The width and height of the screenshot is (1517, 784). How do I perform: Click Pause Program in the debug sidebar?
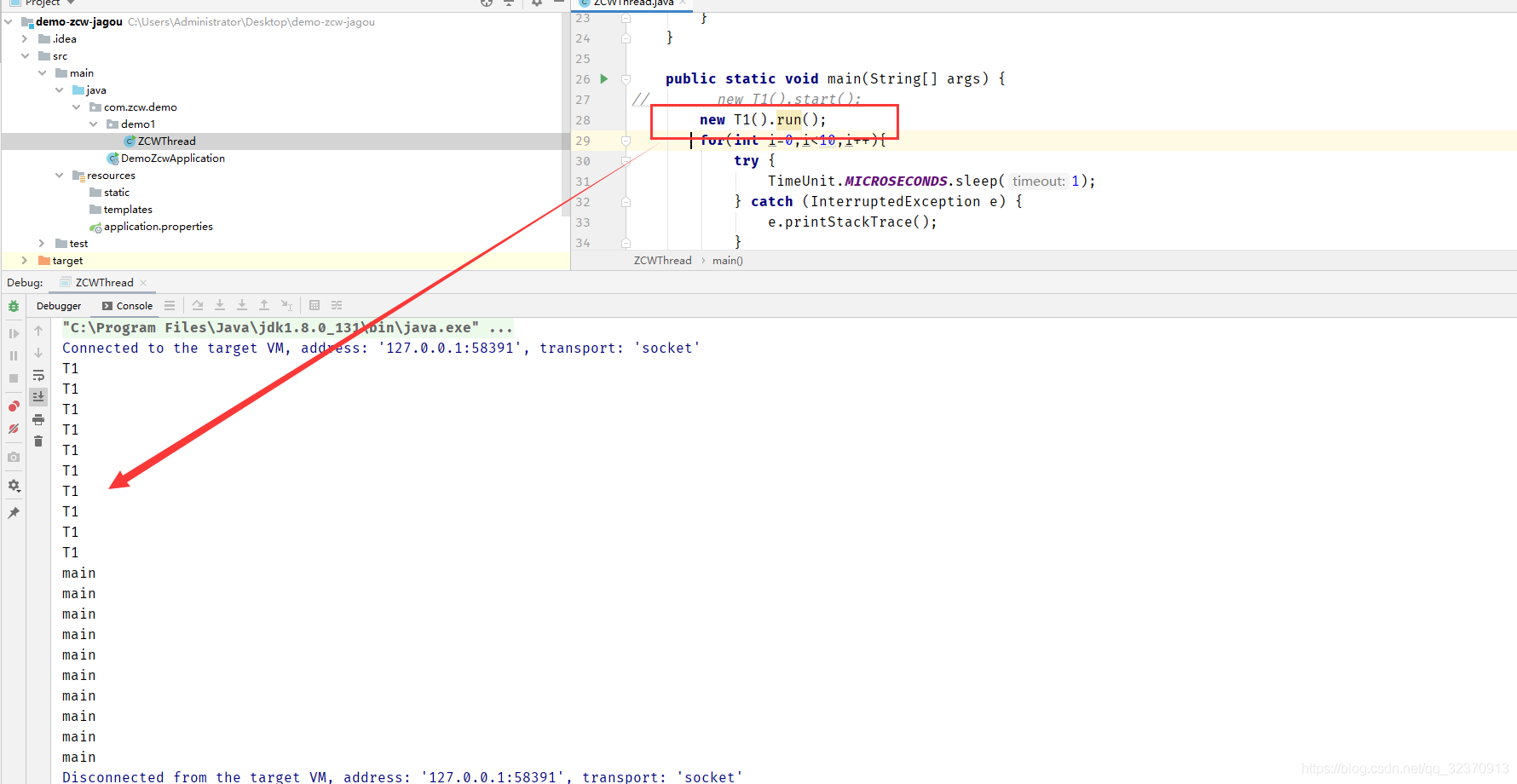(14, 355)
